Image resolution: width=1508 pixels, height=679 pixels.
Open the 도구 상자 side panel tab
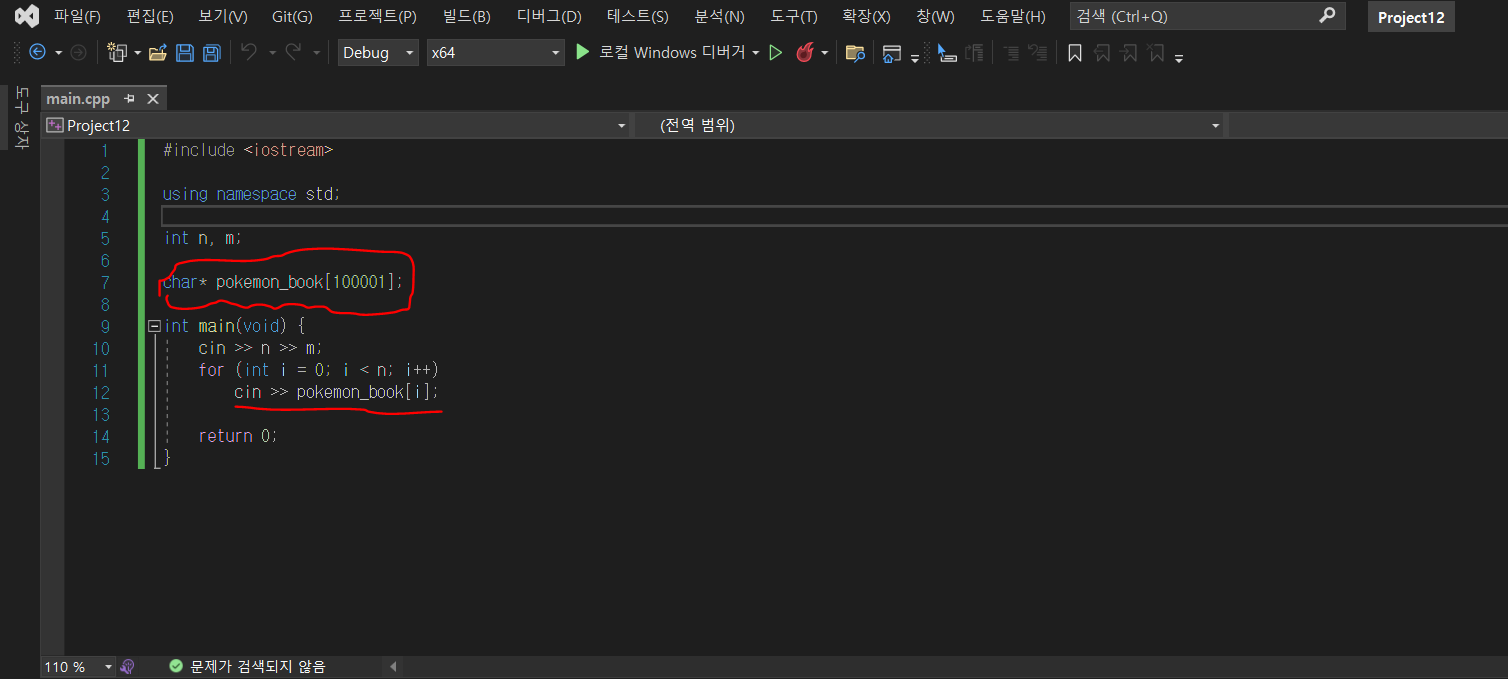[x=21, y=117]
